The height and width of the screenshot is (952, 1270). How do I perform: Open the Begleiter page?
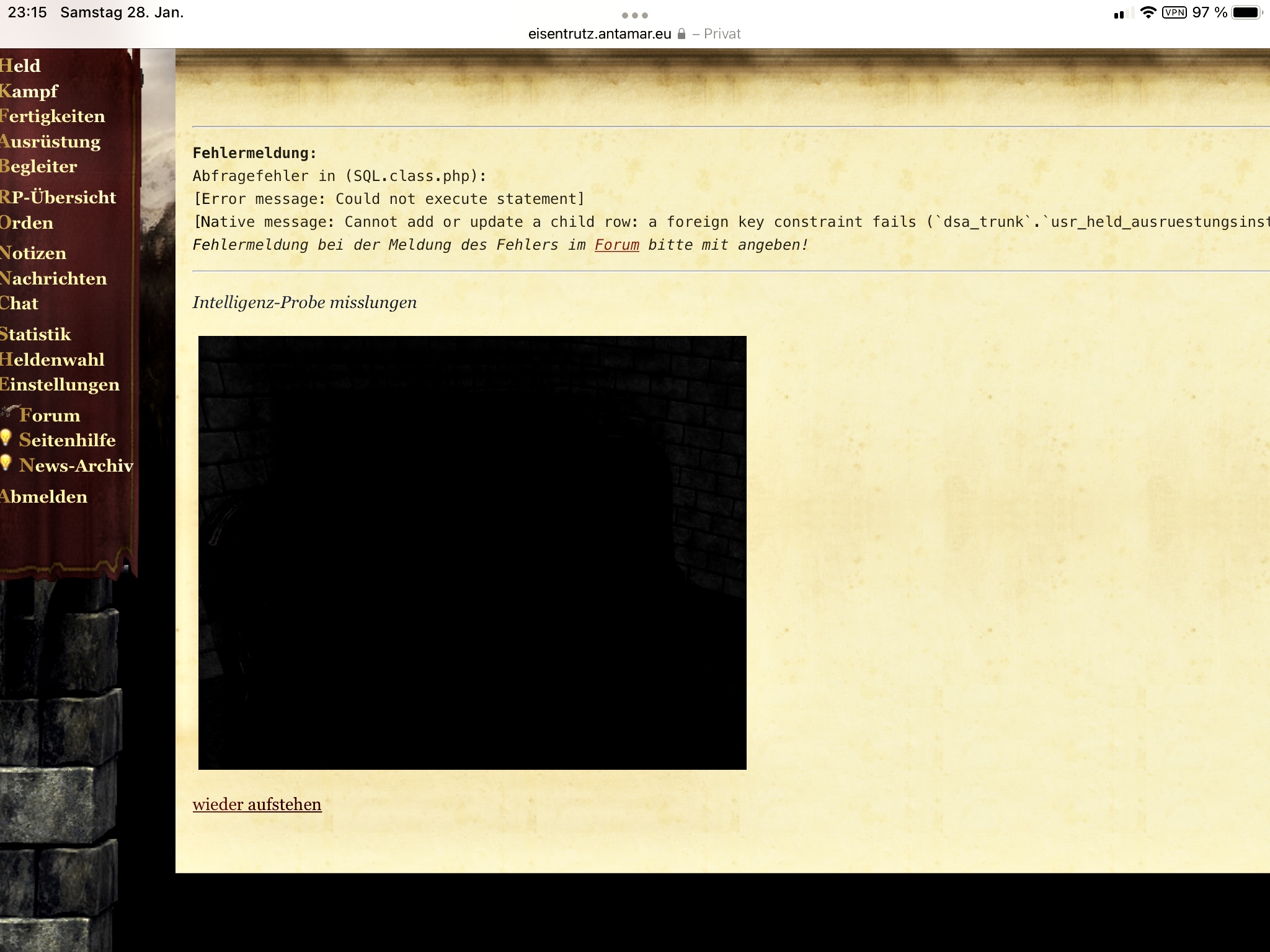pyautogui.click(x=39, y=166)
